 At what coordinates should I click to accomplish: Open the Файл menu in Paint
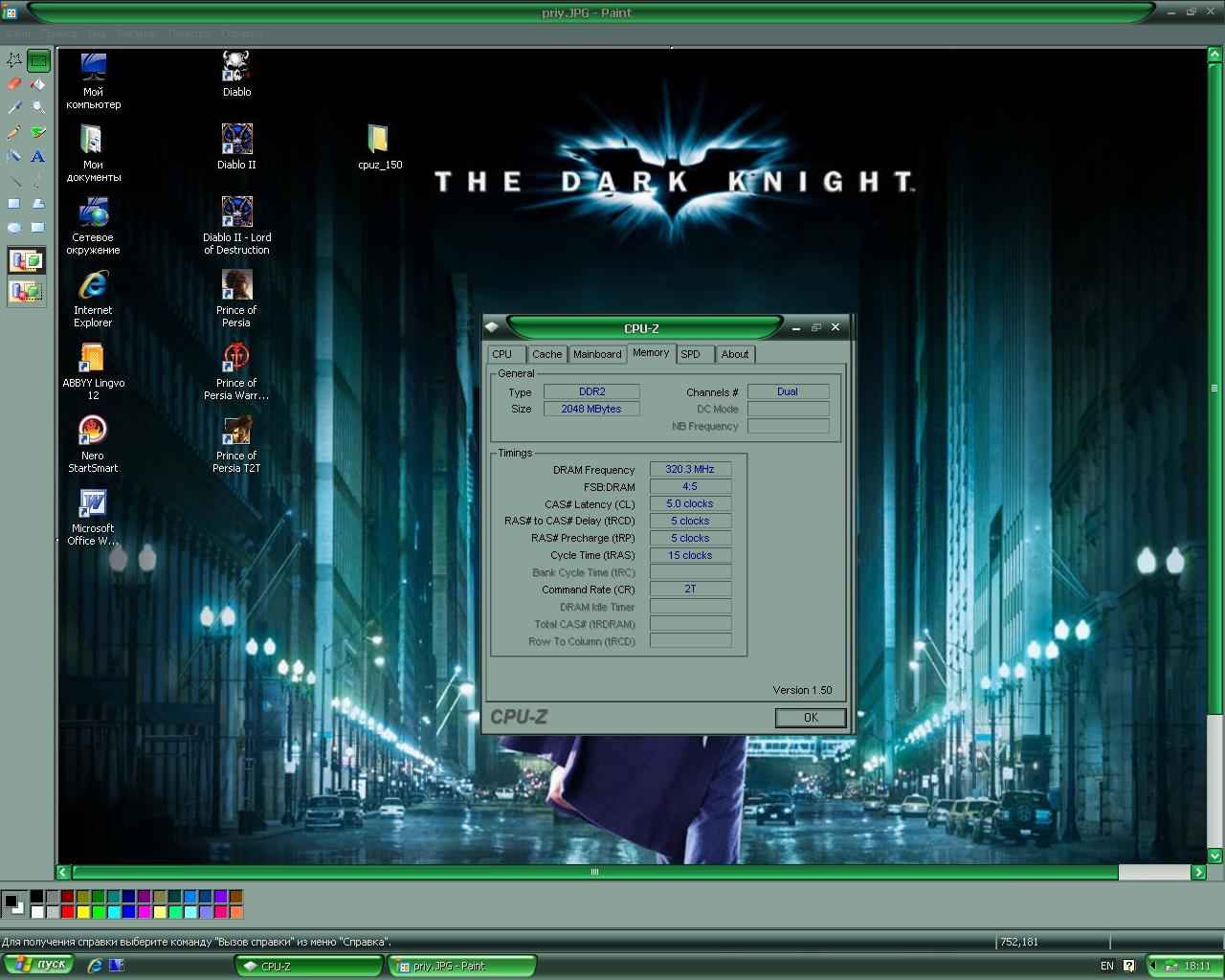[x=17, y=33]
